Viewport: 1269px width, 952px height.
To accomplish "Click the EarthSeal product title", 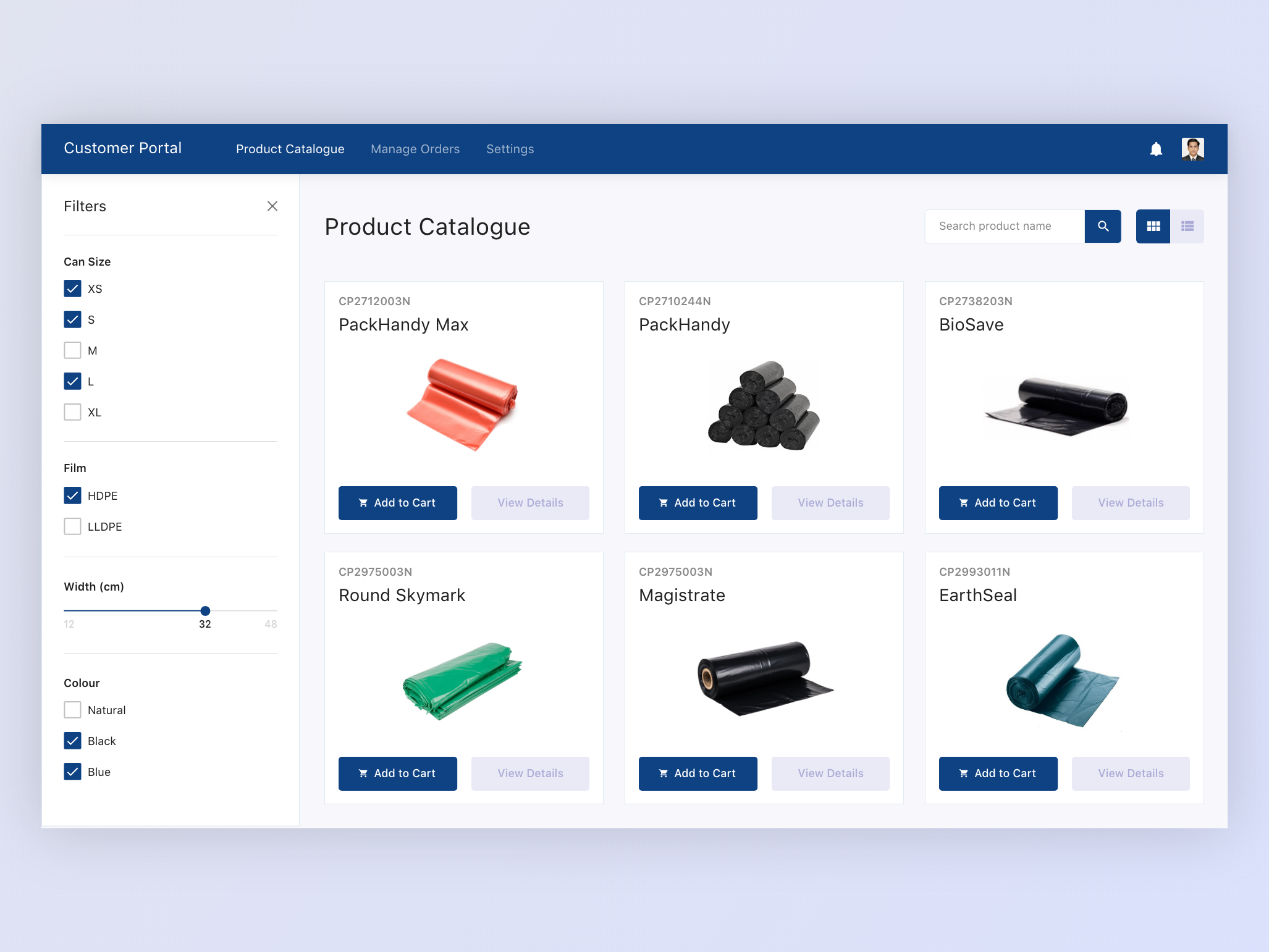I will [x=978, y=595].
